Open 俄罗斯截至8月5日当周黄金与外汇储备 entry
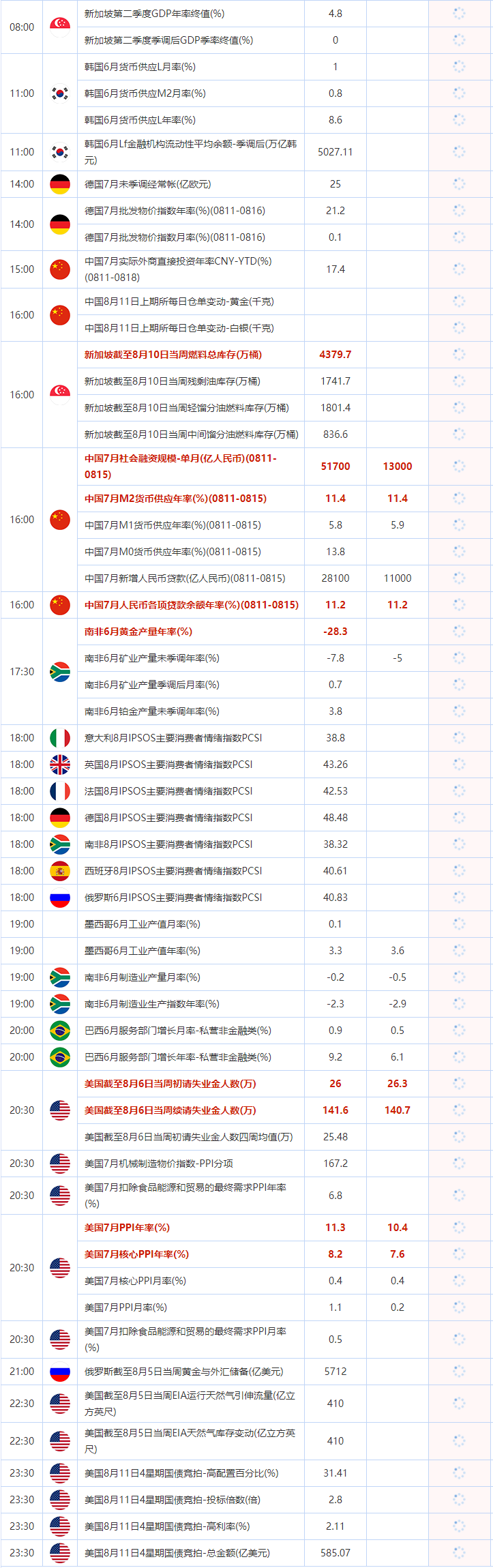Image resolution: width=493 pixels, height=1568 pixels. pyautogui.click(x=183, y=1372)
